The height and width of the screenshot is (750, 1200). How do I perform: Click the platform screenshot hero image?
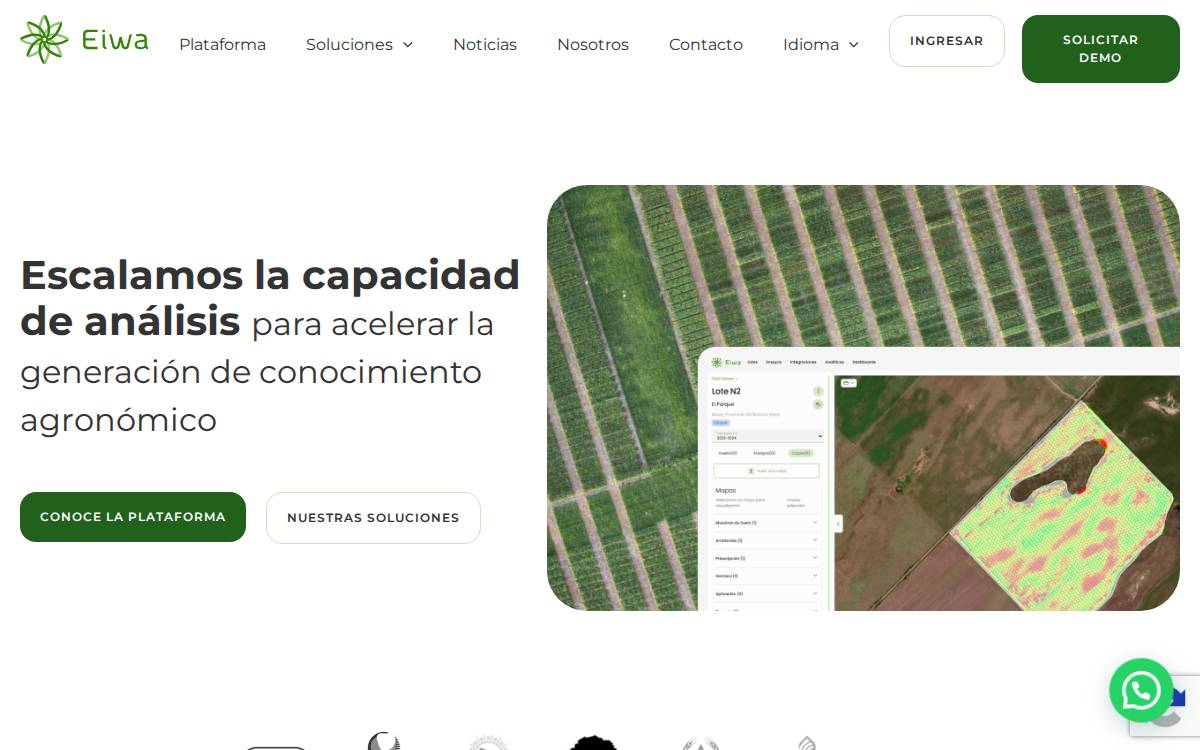point(863,398)
